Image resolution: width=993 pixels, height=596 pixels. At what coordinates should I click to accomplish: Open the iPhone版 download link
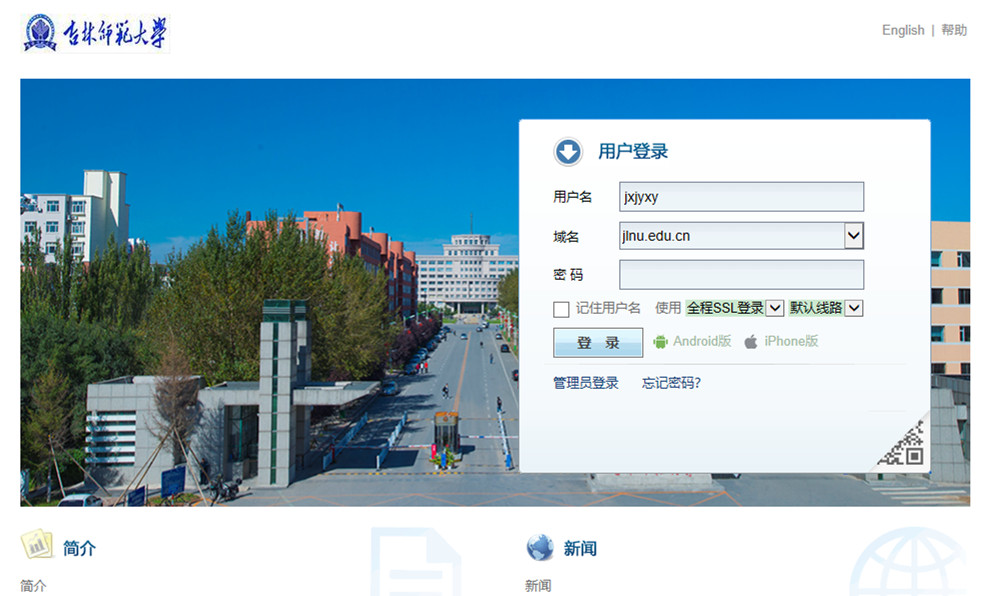pyautogui.click(x=791, y=342)
